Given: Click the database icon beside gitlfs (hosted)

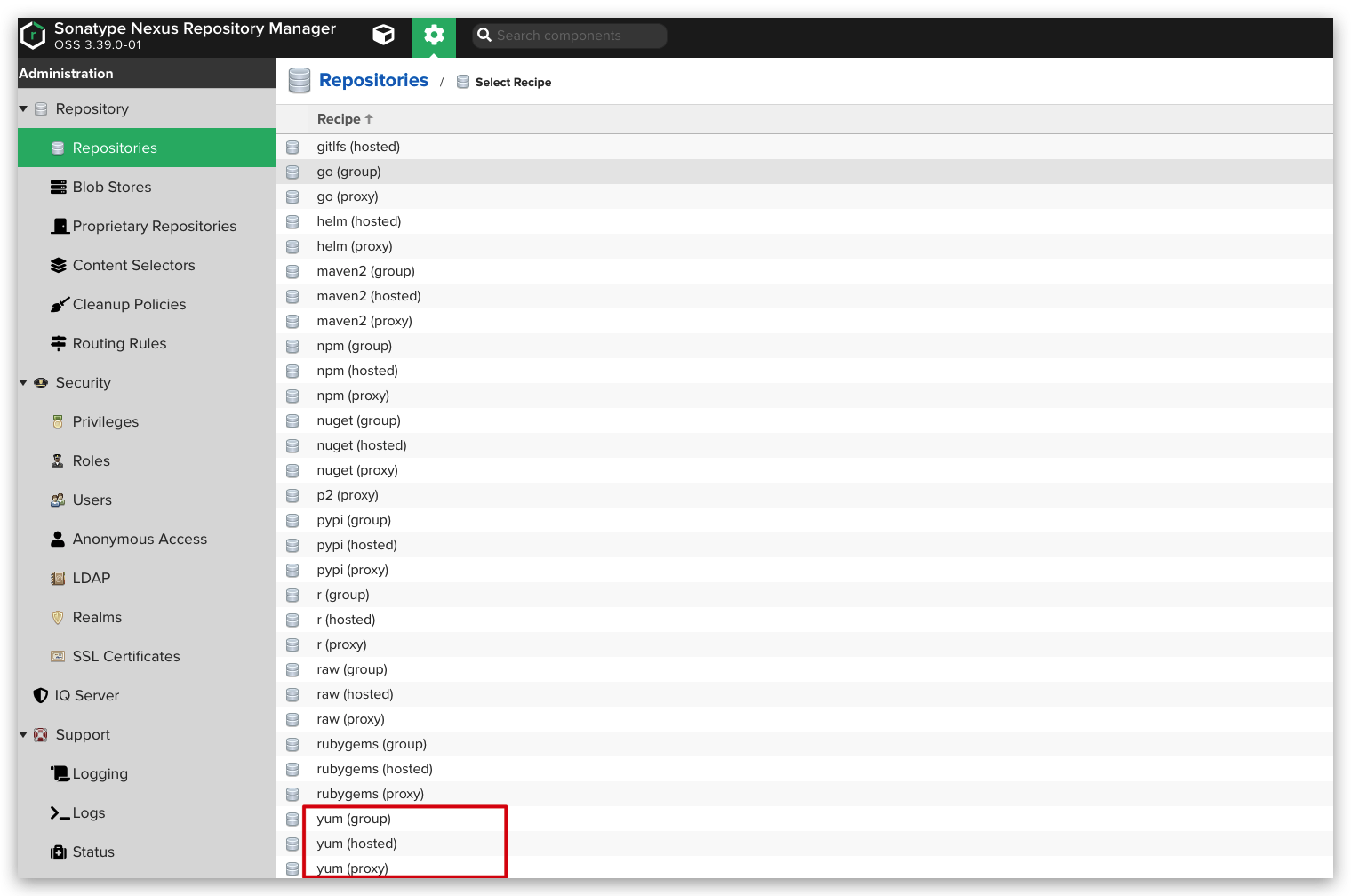Looking at the screenshot, I should [x=292, y=148].
